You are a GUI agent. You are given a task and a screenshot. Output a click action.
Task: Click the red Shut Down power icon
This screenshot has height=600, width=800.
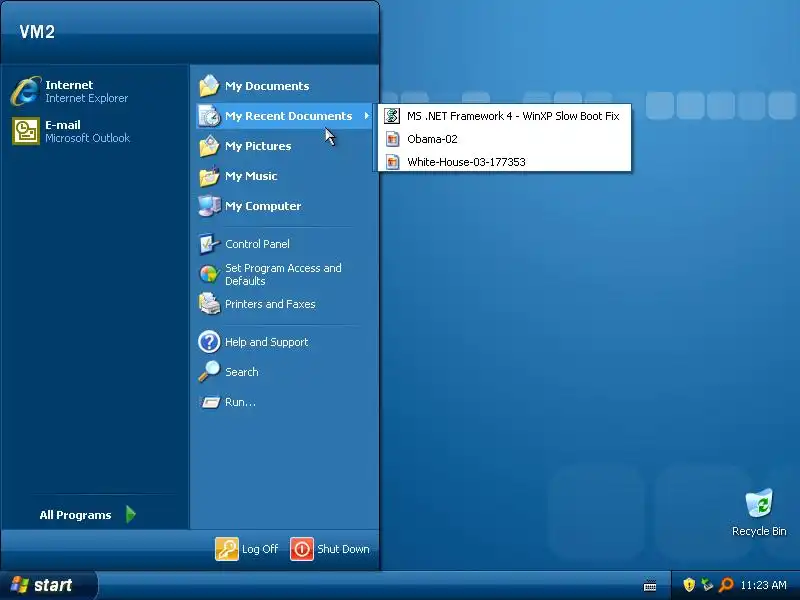302,549
